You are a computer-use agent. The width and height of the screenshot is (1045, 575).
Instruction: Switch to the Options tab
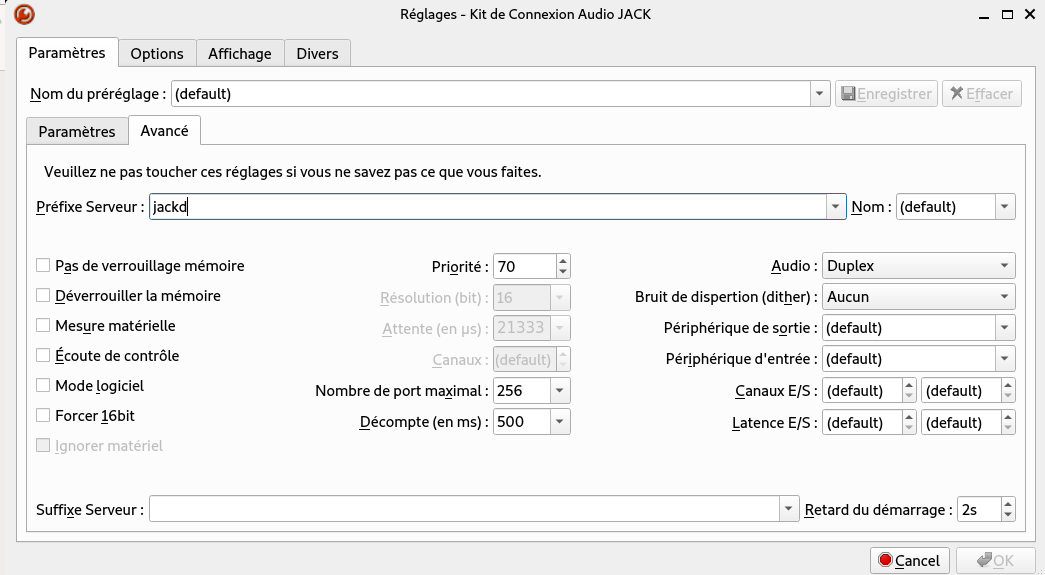(x=157, y=54)
